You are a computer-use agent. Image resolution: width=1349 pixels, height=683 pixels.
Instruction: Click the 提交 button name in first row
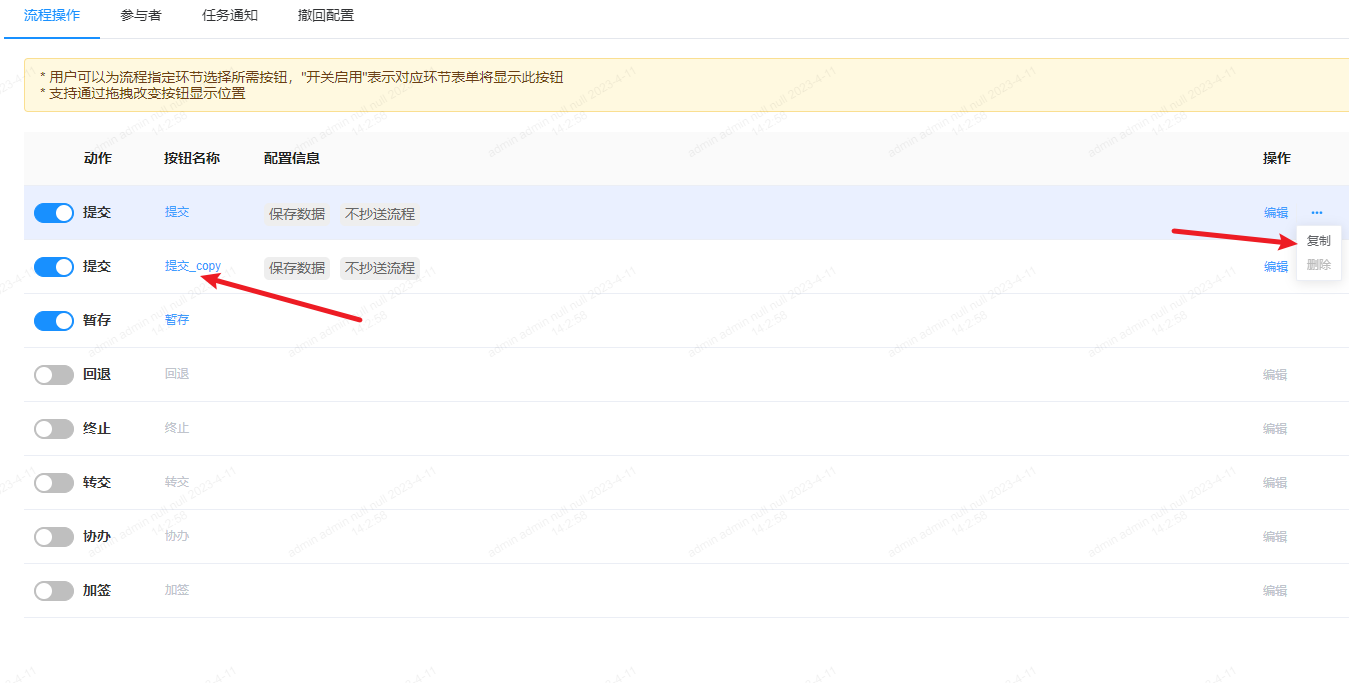coord(177,212)
